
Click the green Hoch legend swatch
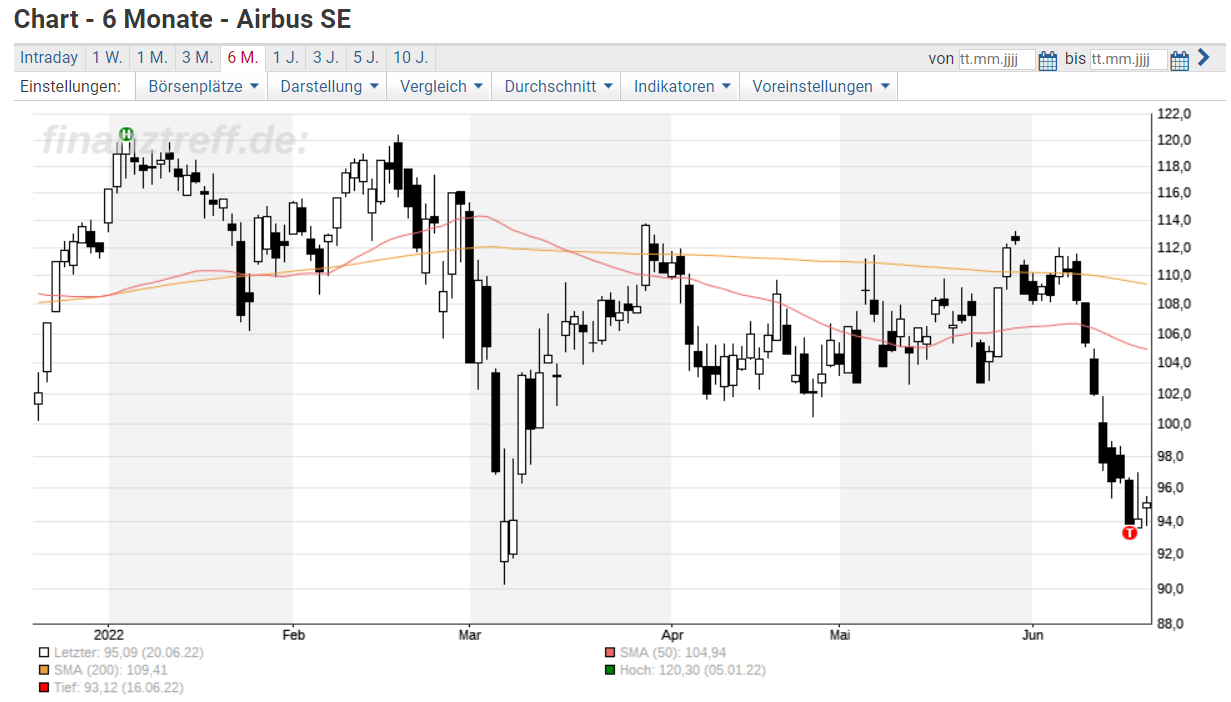click(610, 670)
